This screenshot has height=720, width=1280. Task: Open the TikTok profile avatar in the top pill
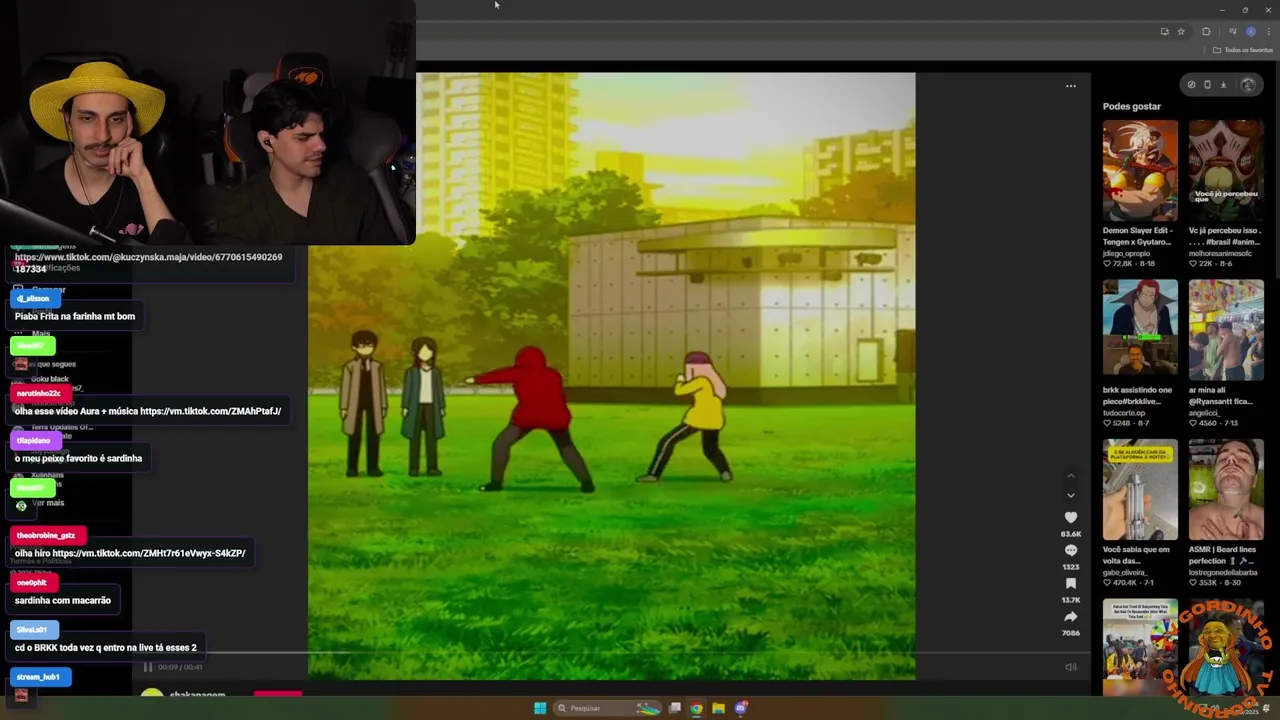click(1247, 85)
